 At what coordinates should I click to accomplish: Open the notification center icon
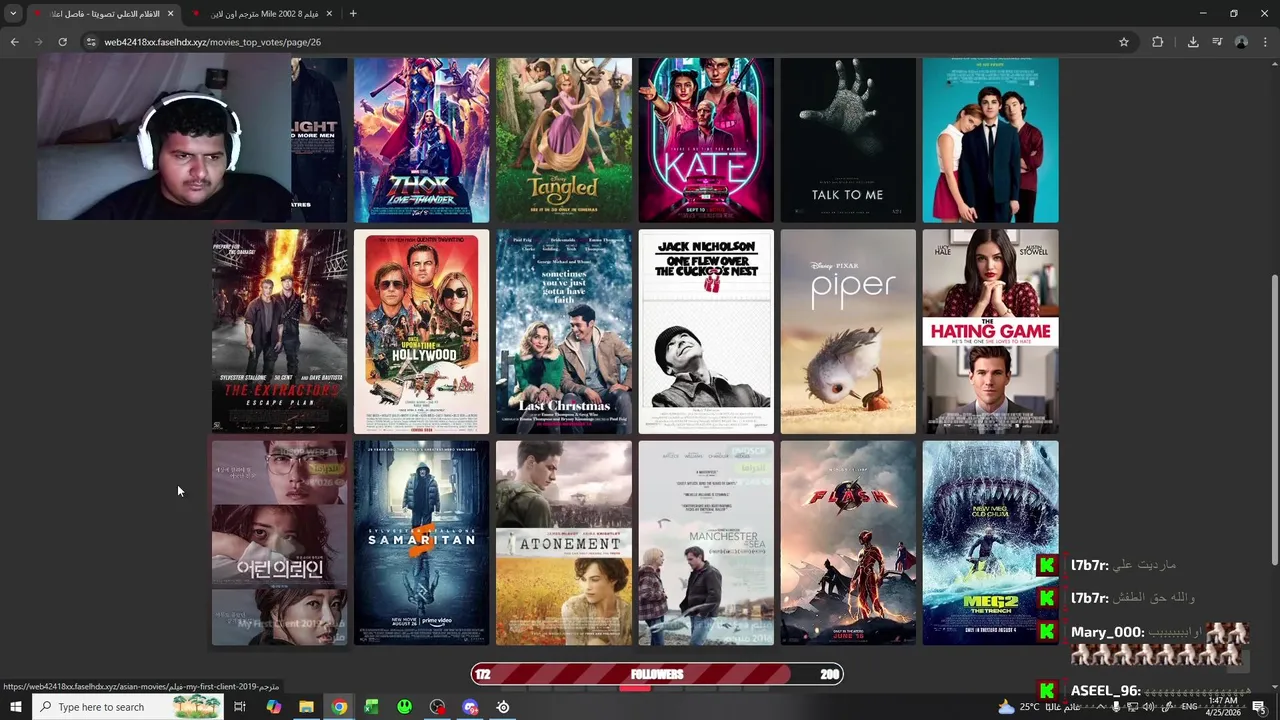(x=1259, y=707)
